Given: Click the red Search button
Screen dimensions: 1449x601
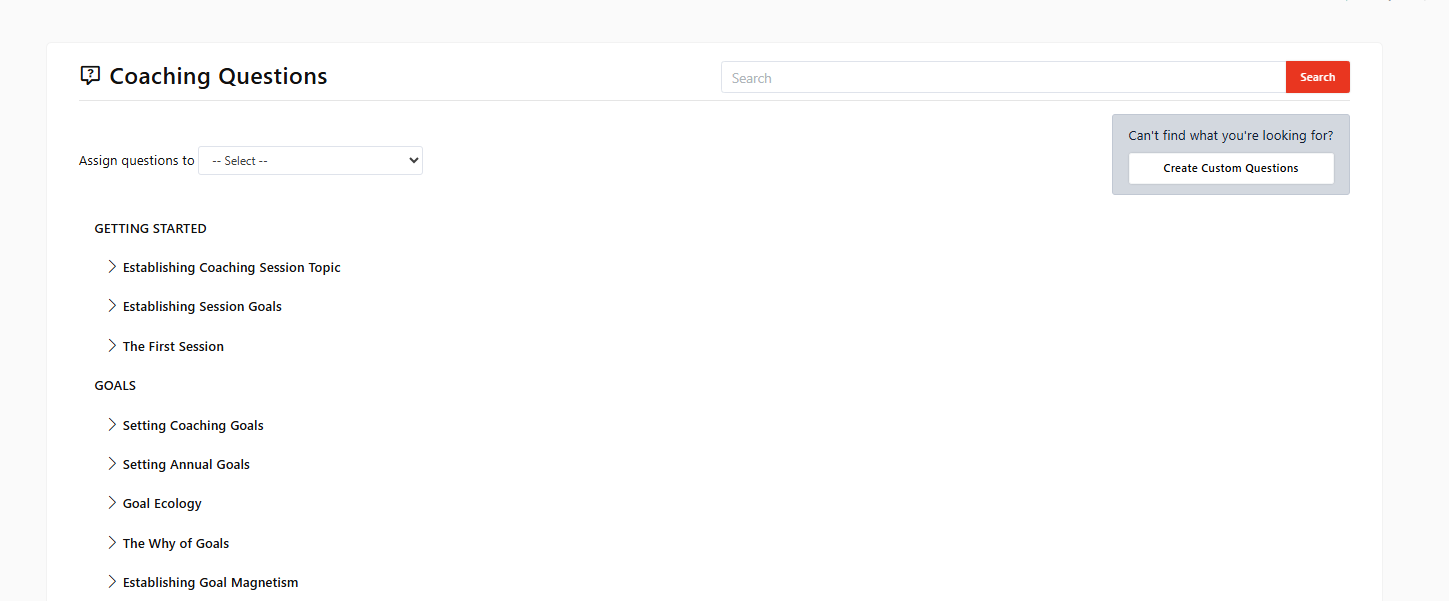Looking at the screenshot, I should (1317, 77).
